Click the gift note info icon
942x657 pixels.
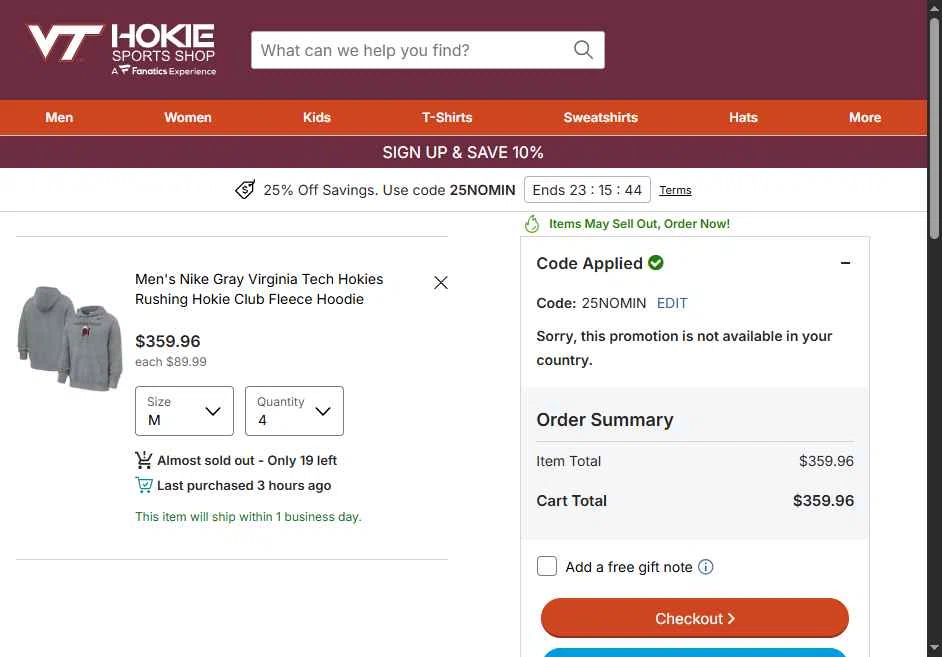[x=706, y=567]
